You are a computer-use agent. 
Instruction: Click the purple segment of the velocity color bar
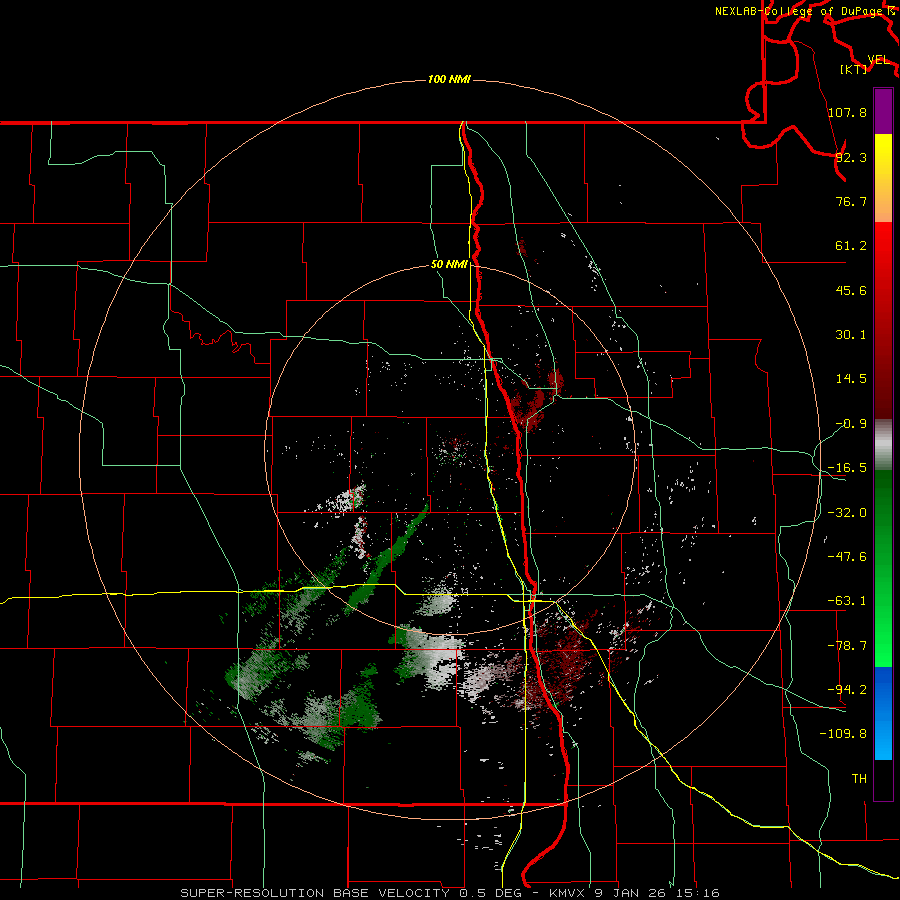[x=883, y=111]
